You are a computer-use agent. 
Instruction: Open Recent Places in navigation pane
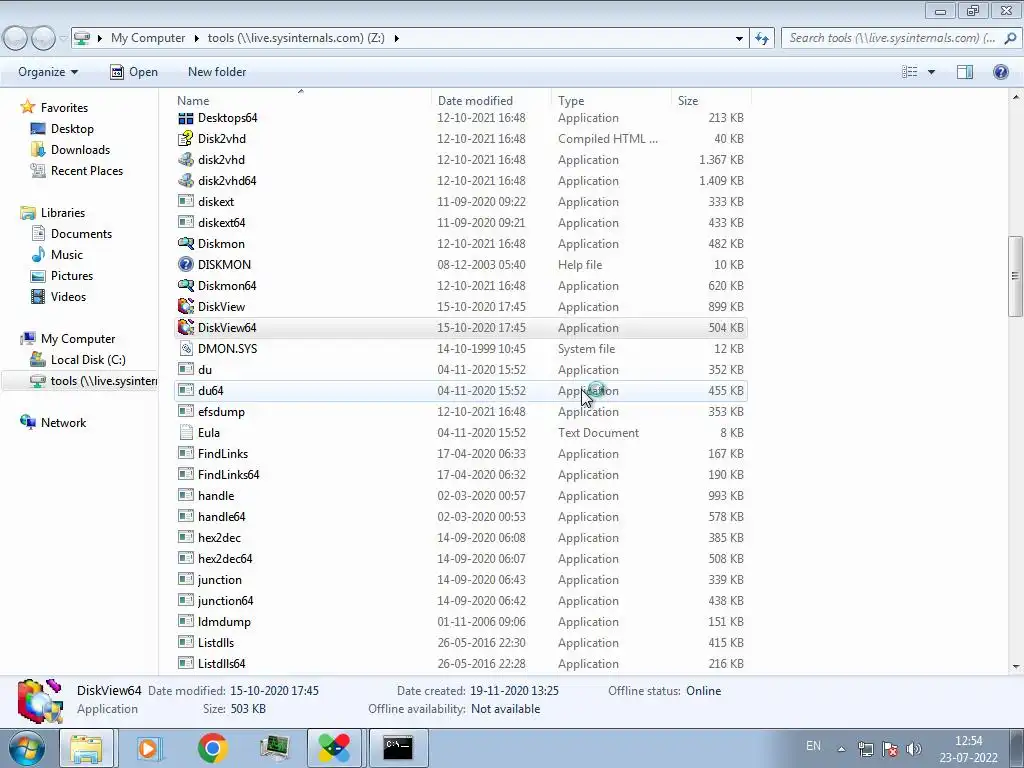pyautogui.click(x=87, y=170)
